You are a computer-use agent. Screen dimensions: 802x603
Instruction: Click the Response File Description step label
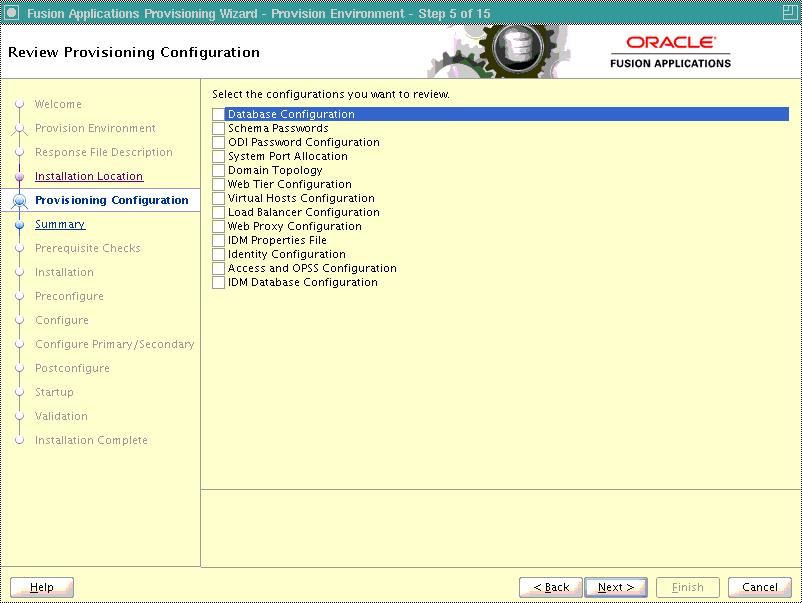(104, 152)
